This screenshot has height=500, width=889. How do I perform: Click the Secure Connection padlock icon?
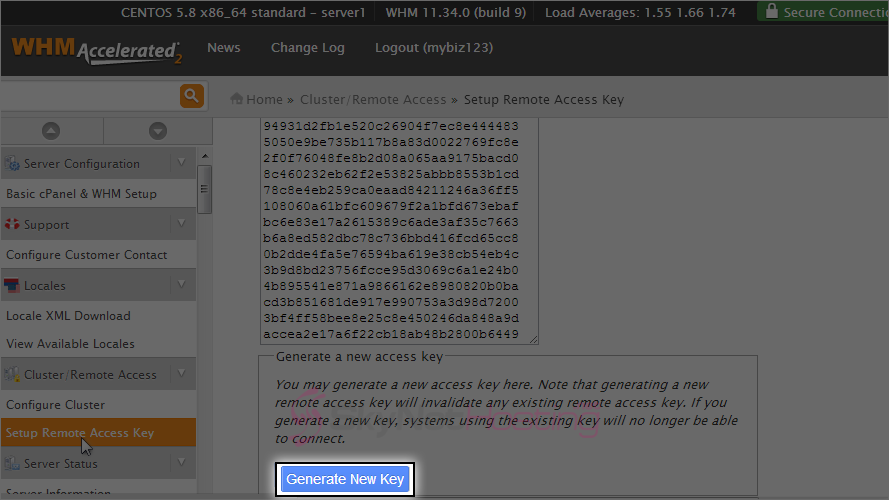coord(771,11)
